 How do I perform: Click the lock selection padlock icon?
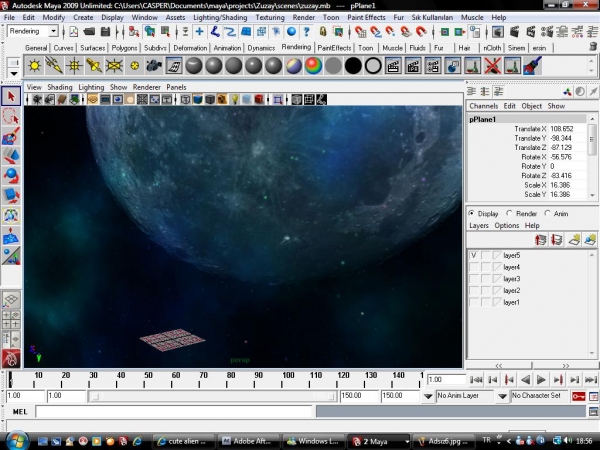(x=323, y=31)
